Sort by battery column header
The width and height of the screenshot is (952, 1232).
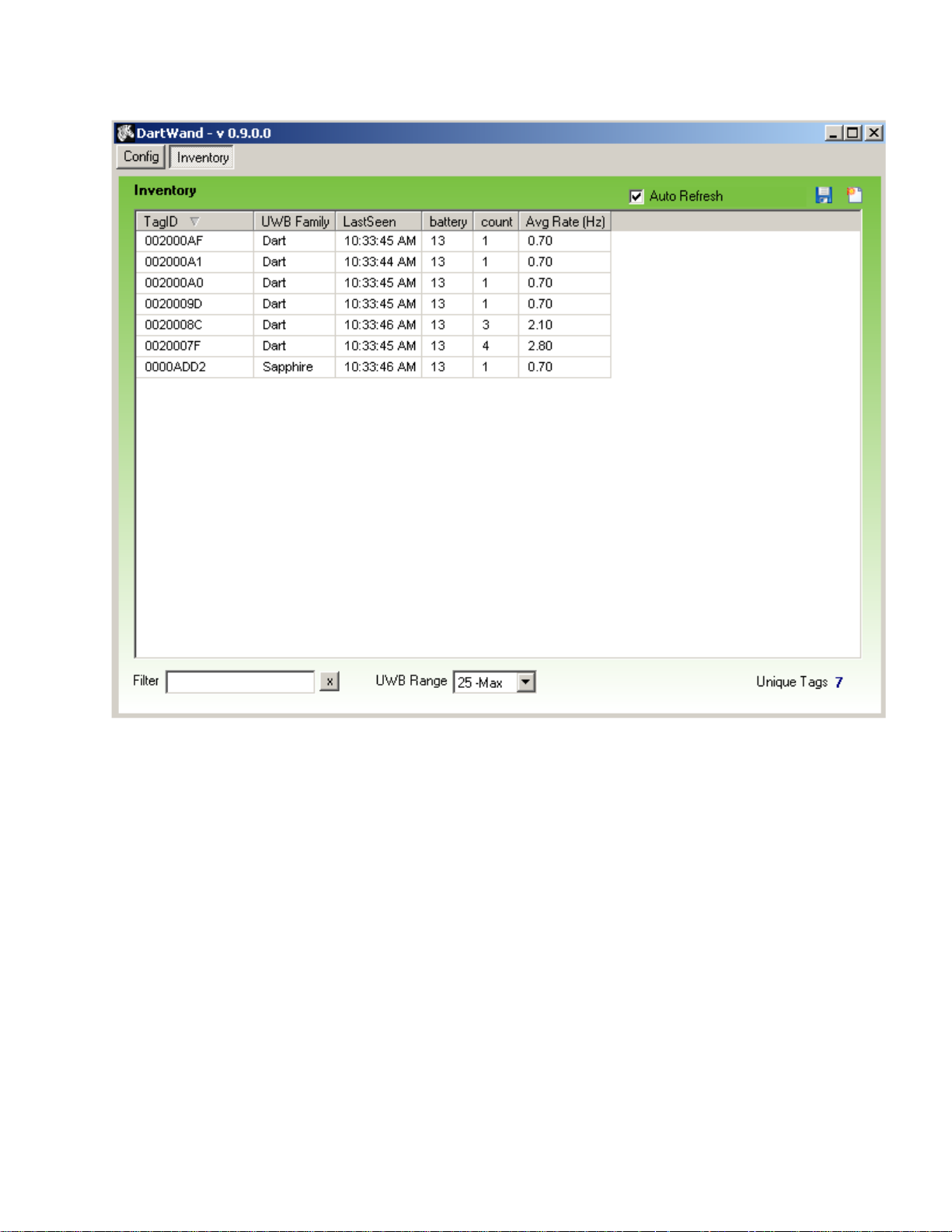[448, 222]
